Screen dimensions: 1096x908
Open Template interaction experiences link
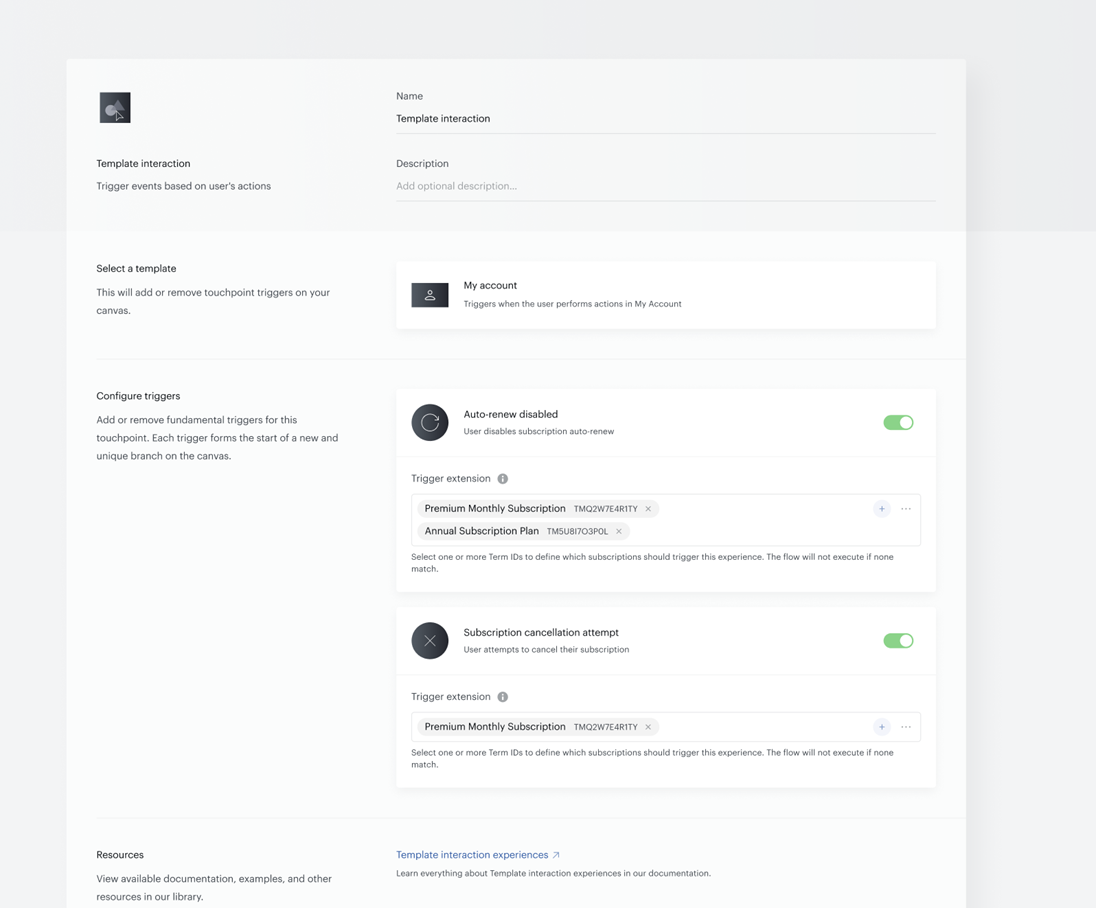click(x=472, y=855)
